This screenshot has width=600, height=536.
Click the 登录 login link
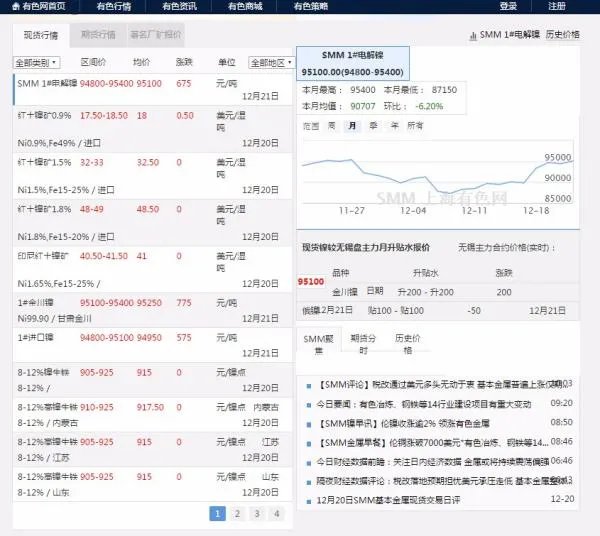508,6
